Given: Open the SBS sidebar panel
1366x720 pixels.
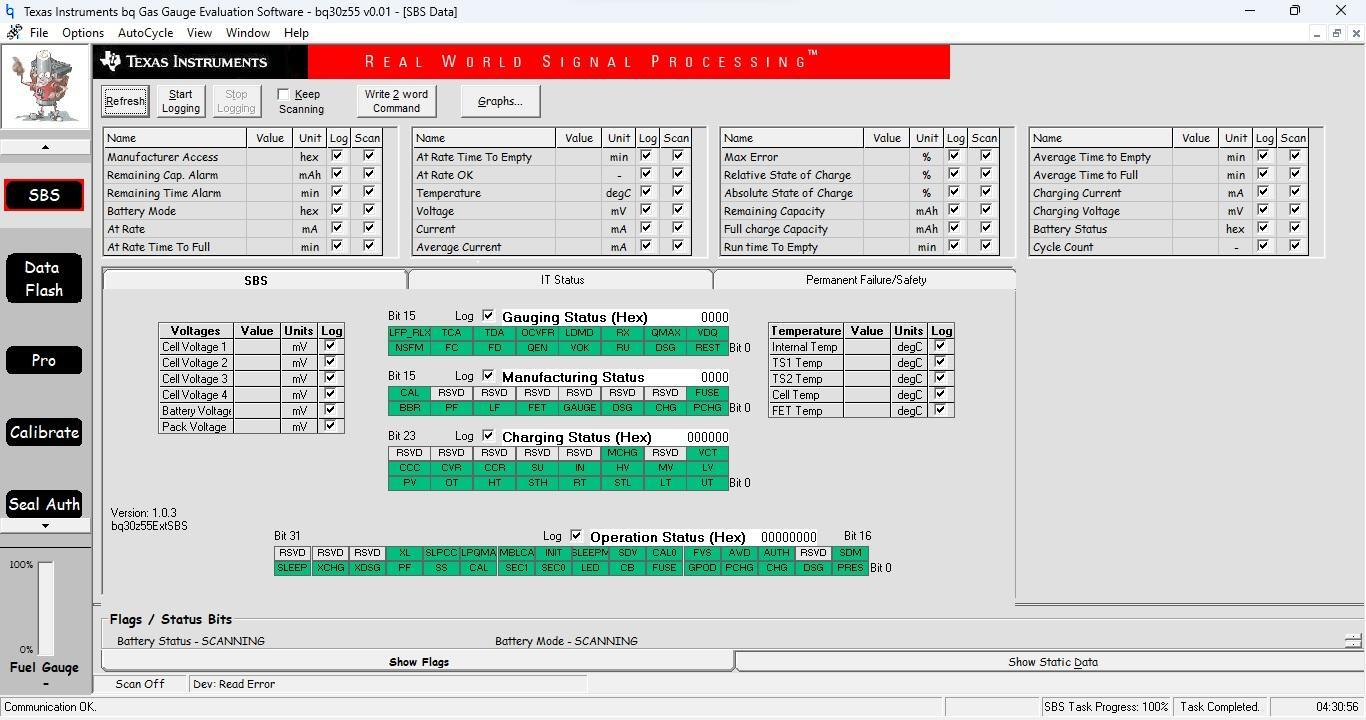Looking at the screenshot, I should pyautogui.click(x=44, y=195).
